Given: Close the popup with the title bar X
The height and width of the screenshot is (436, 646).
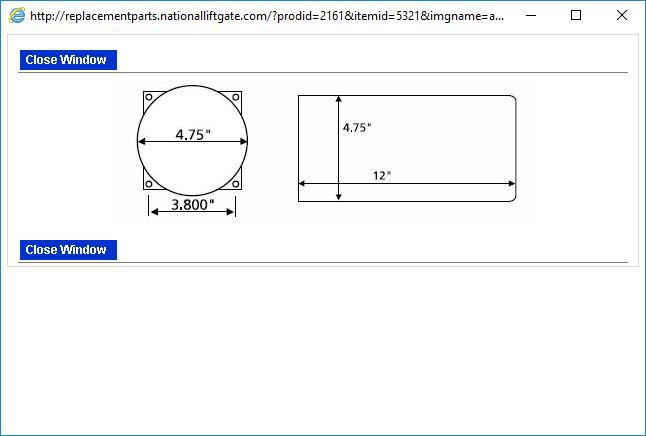Looking at the screenshot, I should coord(622,16).
